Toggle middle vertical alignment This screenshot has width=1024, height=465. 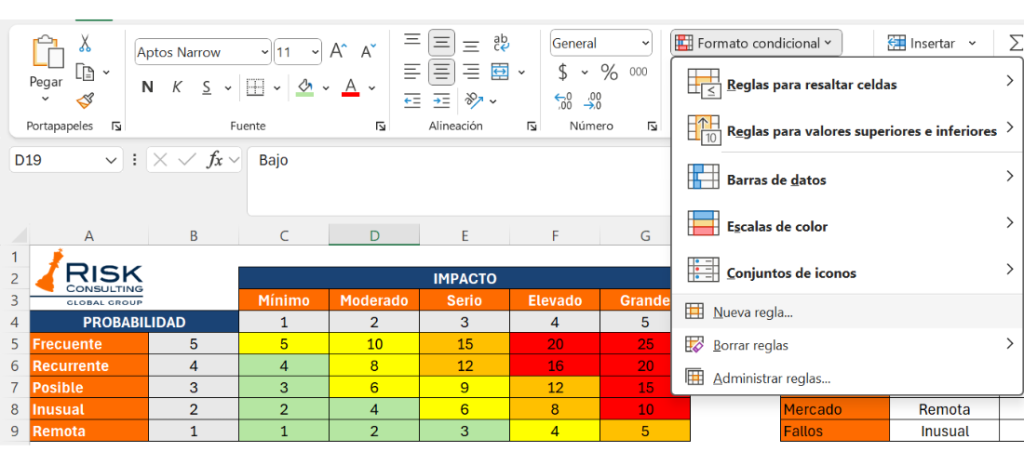tap(441, 43)
